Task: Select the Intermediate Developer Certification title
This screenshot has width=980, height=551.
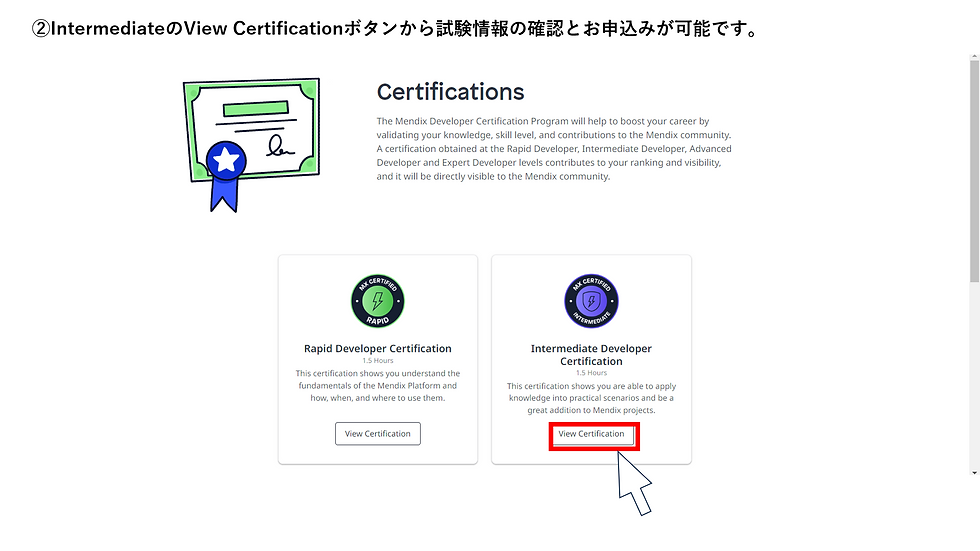Action: [x=591, y=355]
